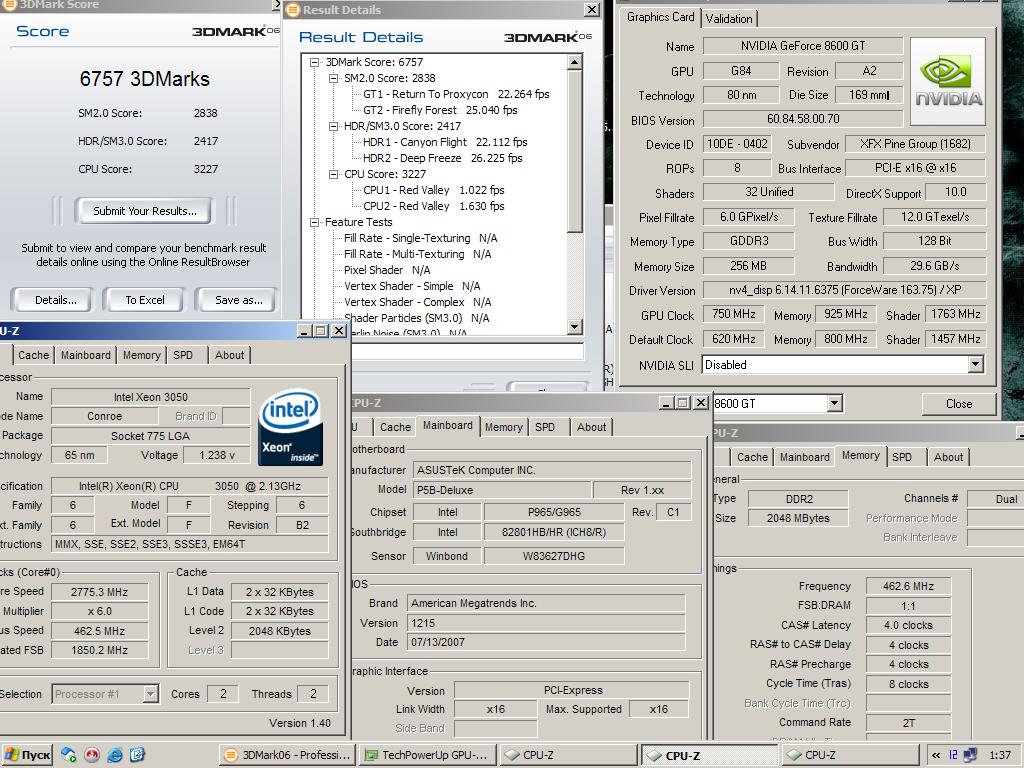Select HDR2 - Deep Freeze result row
The image size is (1024, 768).
pyautogui.click(x=442, y=158)
